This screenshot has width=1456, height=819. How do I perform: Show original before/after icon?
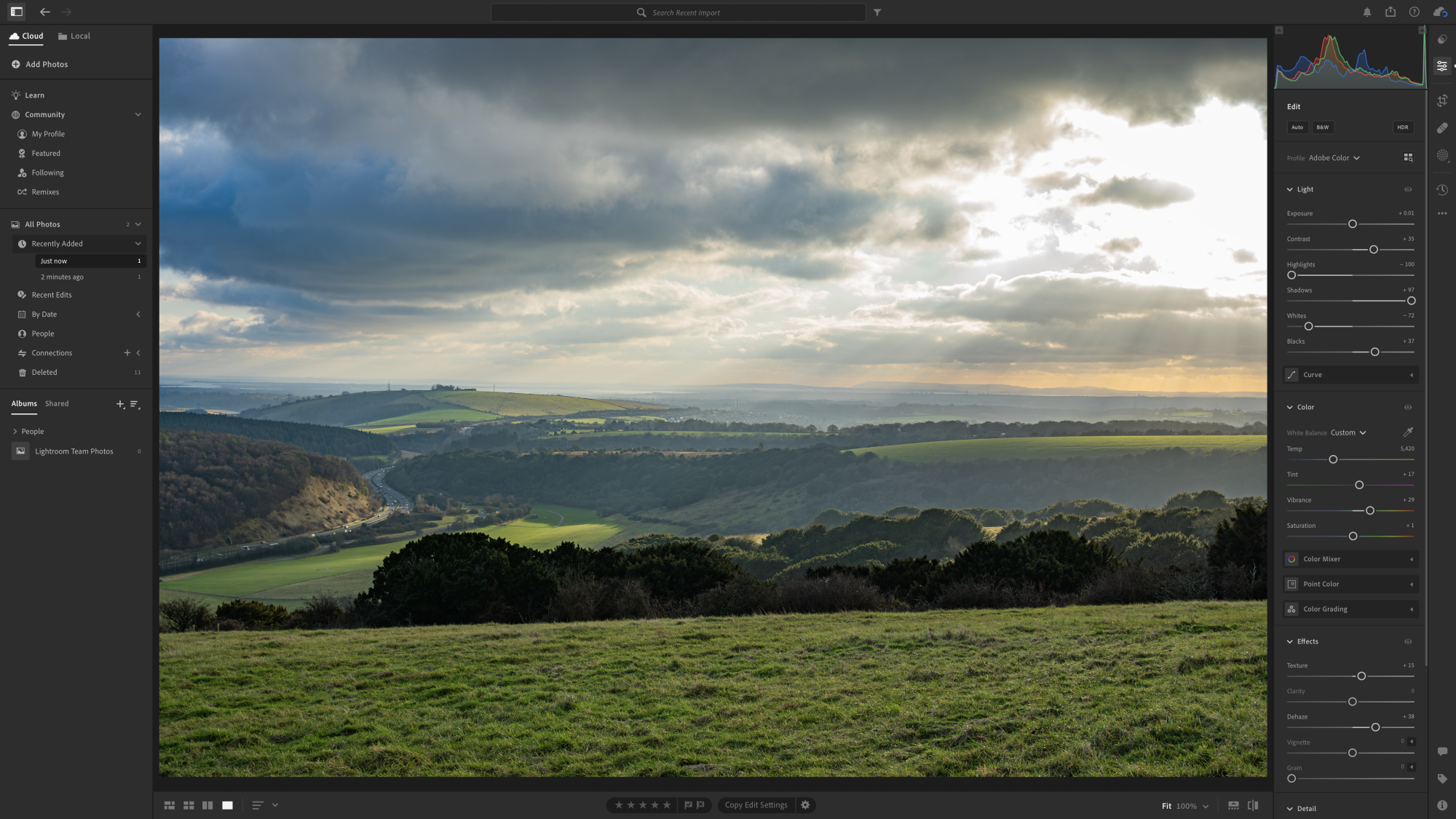point(1253,805)
